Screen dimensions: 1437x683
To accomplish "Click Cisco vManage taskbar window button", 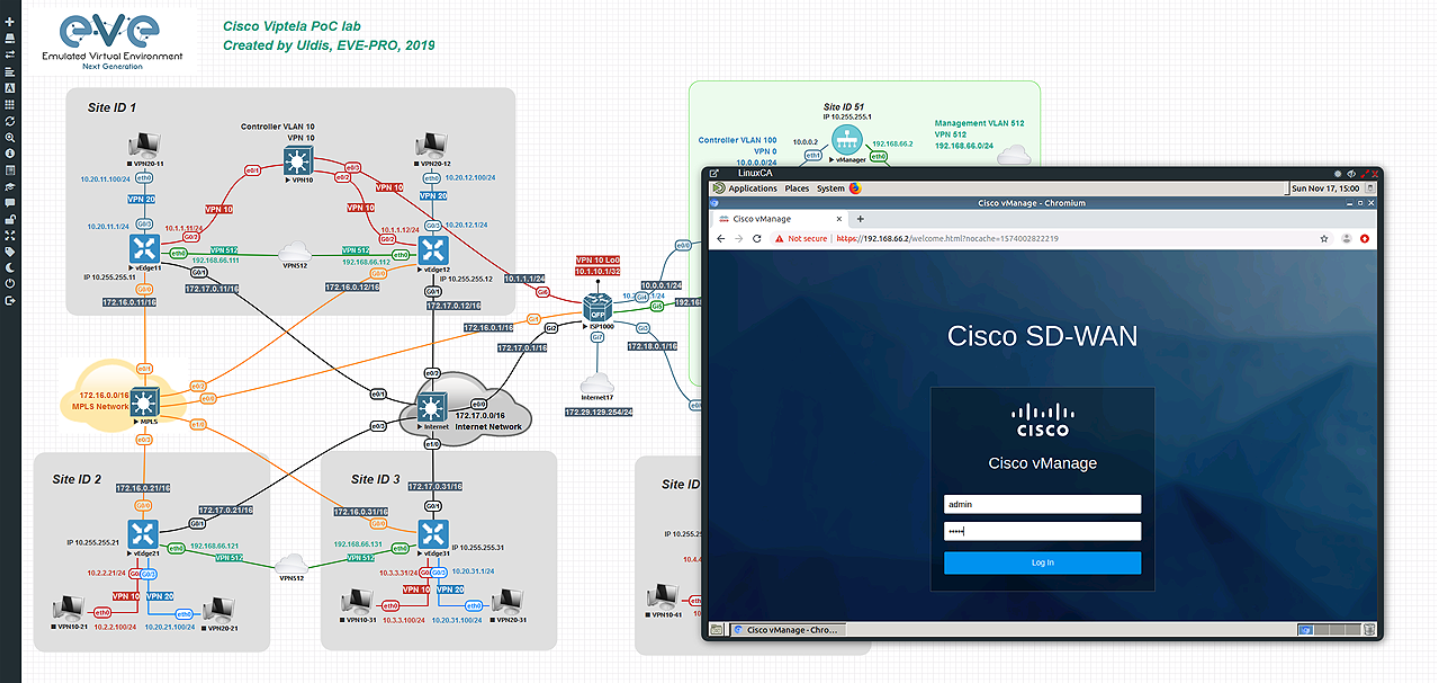I will pos(788,630).
